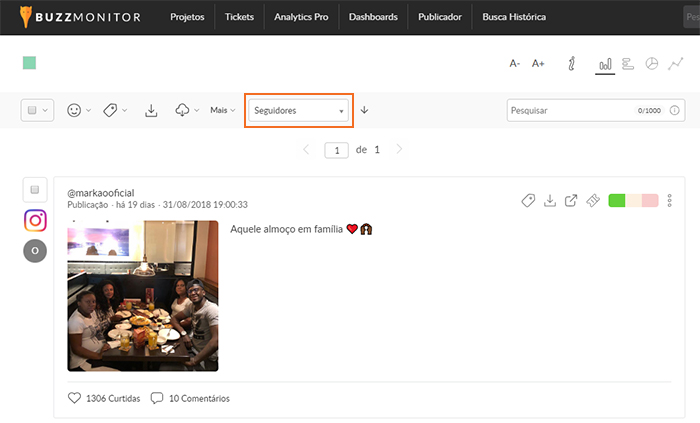Check the select-all checkbox in toolbar
The width and height of the screenshot is (700, 423).
tap(33, 110)
